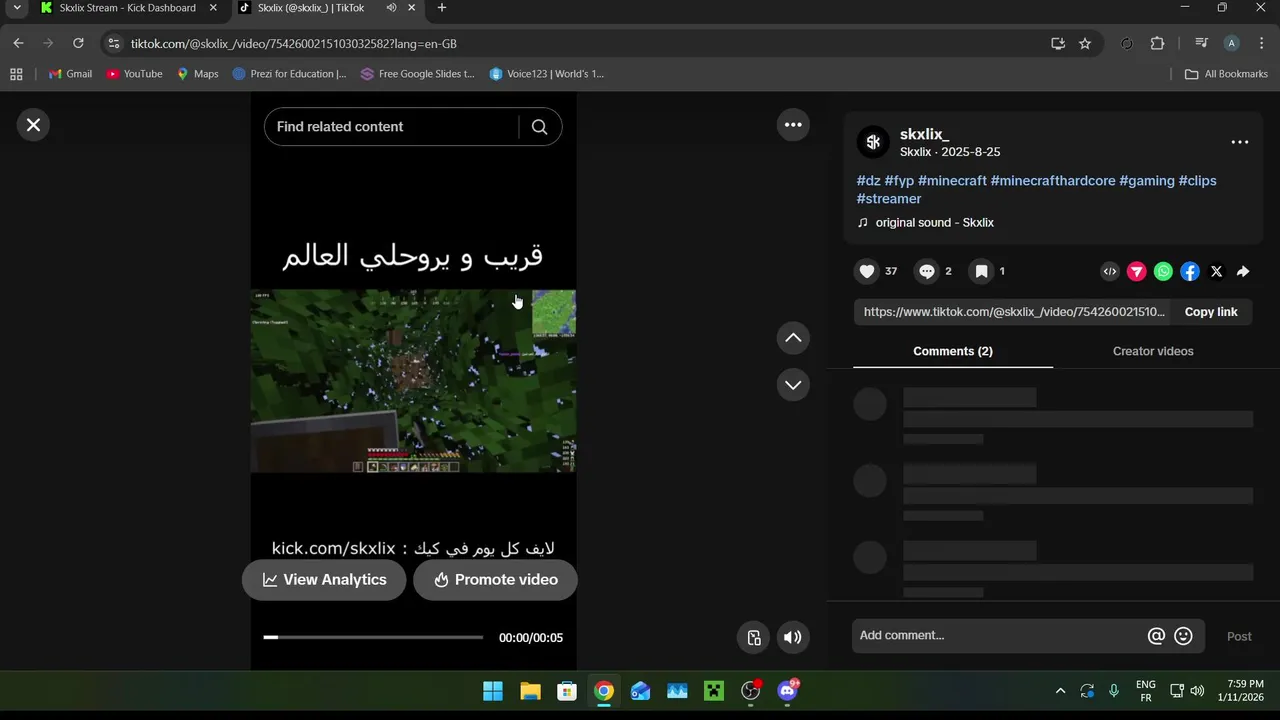Open Chrome media control icon
Image resolution: width=1280 pixels, height=720 pixels.
(1201, 43)
